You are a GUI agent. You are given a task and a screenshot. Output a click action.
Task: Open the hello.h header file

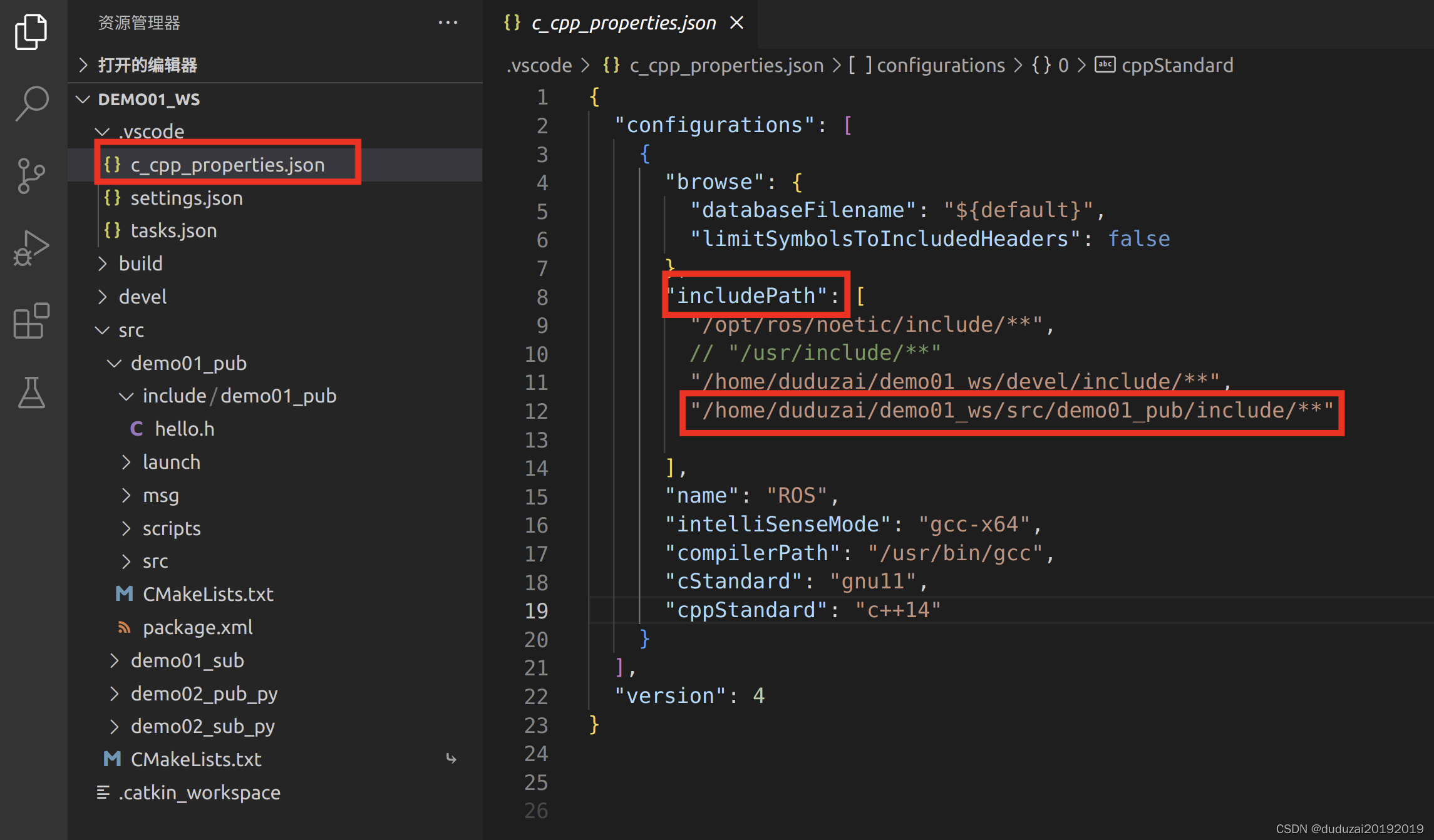(275, 429)
